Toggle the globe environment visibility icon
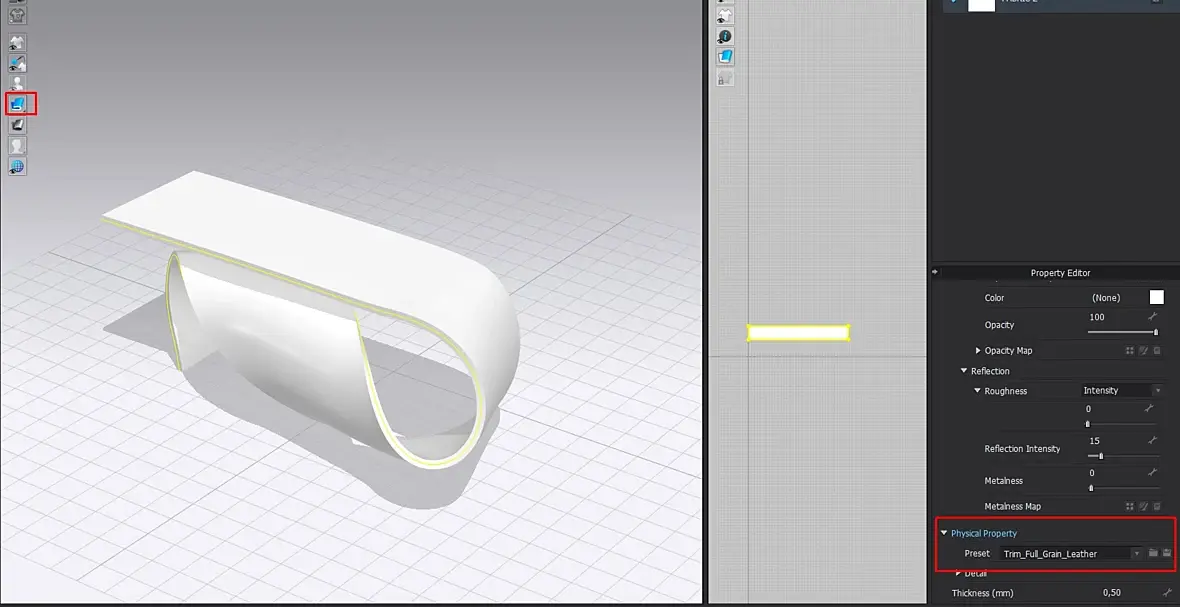 (x=17, y=165)
